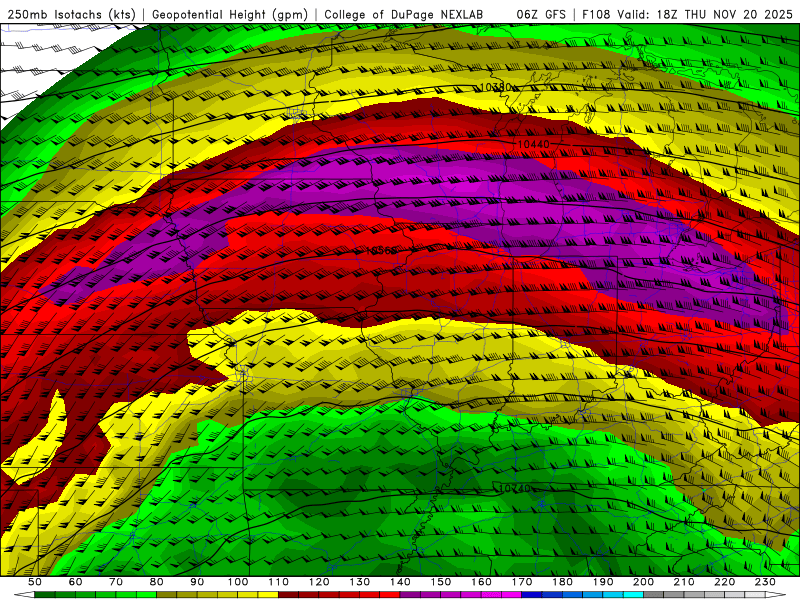Screen dimensions: 800x600
Task: Click the 80 value on the color scale
Action: point(157,582)
